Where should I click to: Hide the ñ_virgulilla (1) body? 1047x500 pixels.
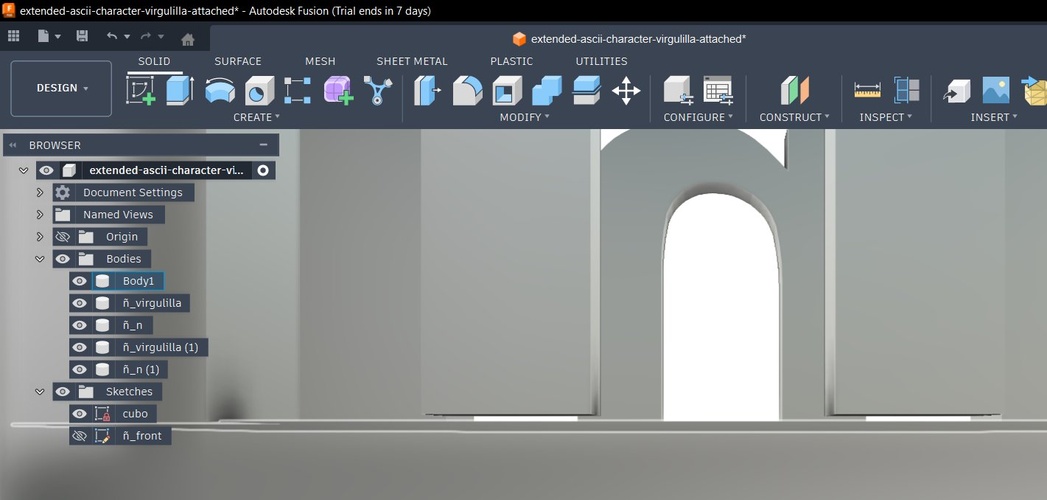(x=79, y=347)
